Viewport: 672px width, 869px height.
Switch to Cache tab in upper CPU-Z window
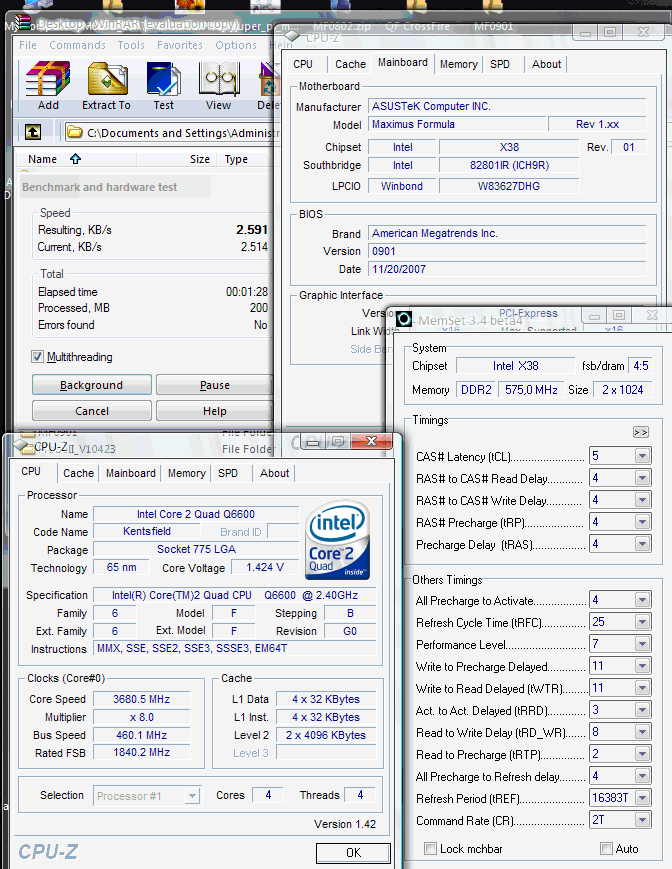350,64
